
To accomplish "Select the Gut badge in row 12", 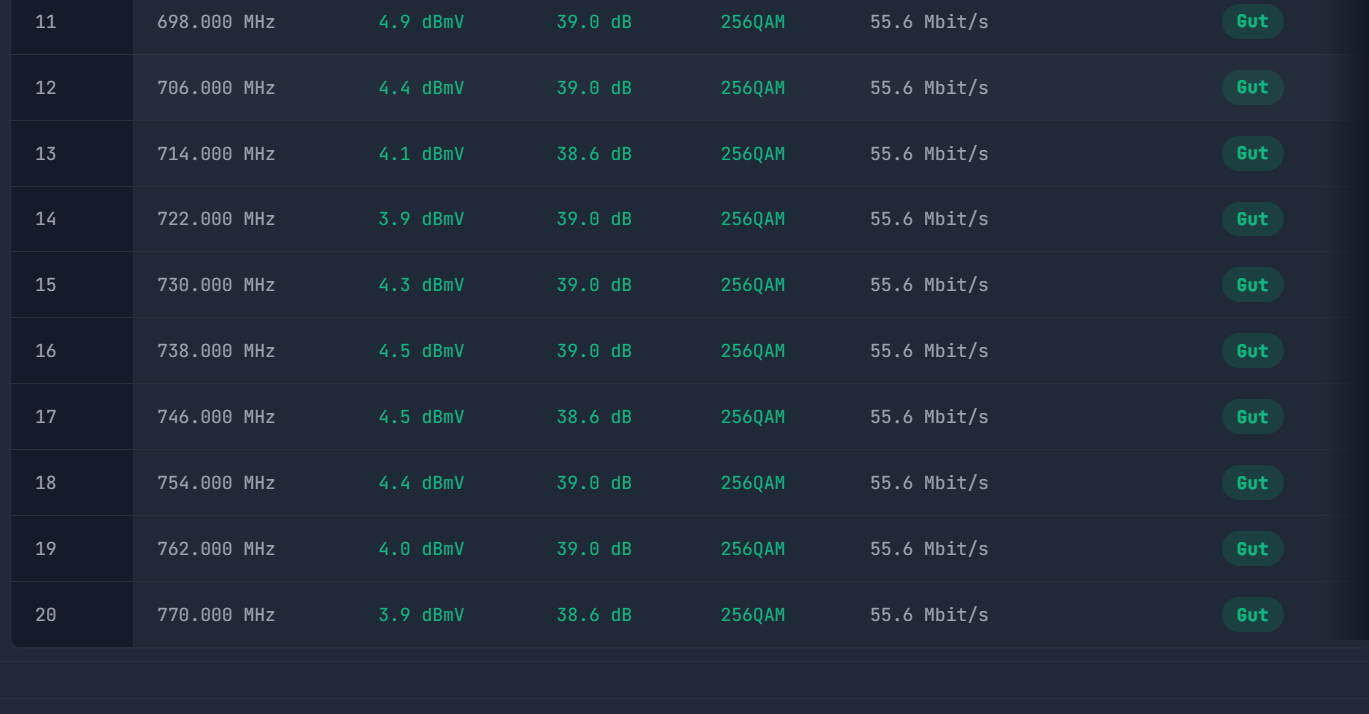I will [1252, 87].
